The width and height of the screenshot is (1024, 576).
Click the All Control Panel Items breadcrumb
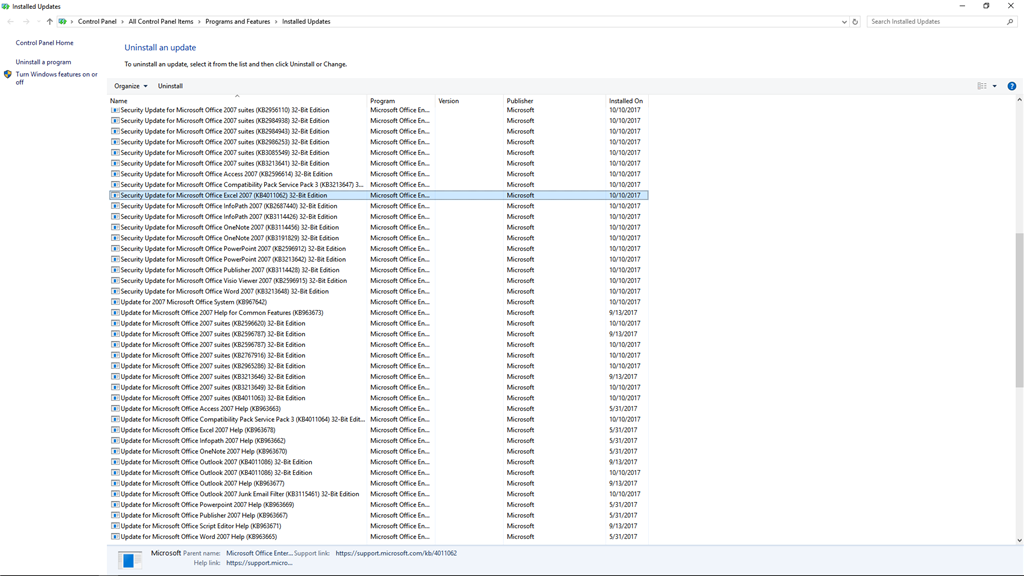click(x=161, y=22)
